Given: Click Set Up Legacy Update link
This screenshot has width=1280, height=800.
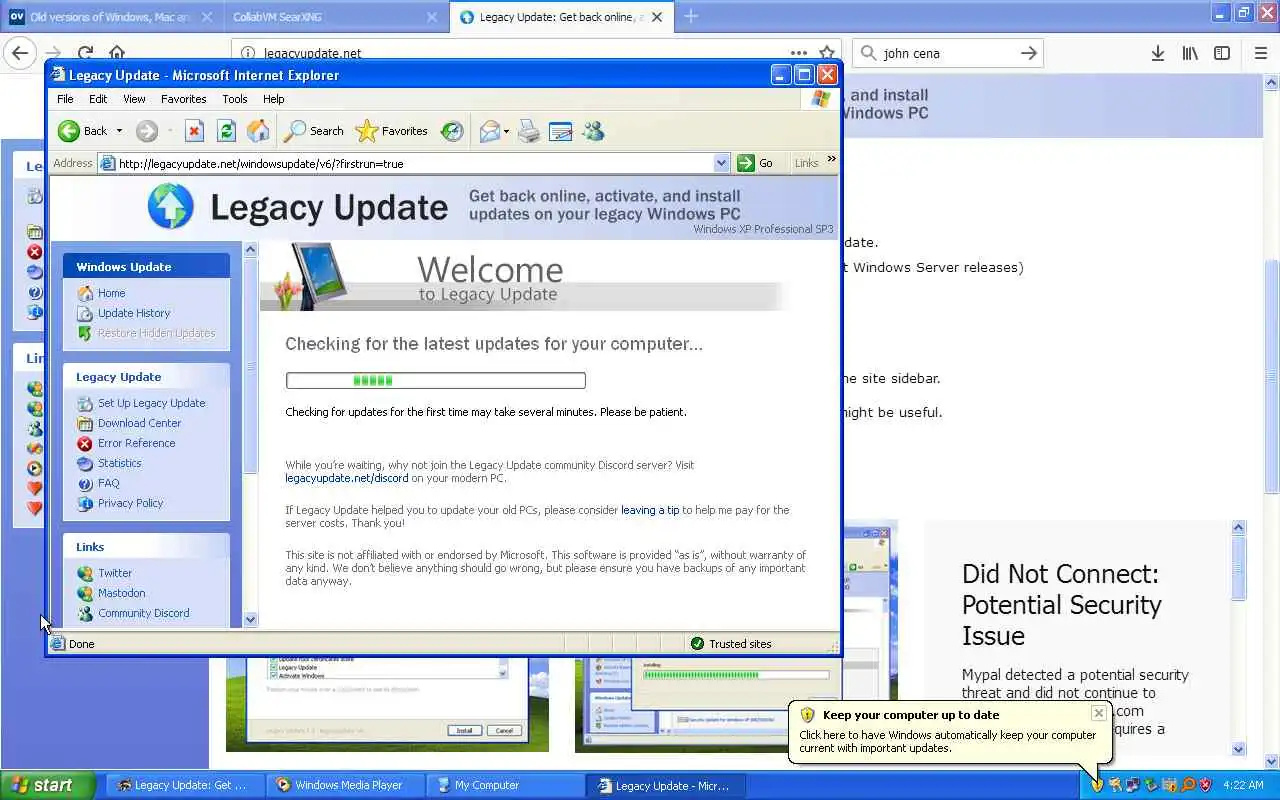Looking at the screenshot, I should (151, 403).
